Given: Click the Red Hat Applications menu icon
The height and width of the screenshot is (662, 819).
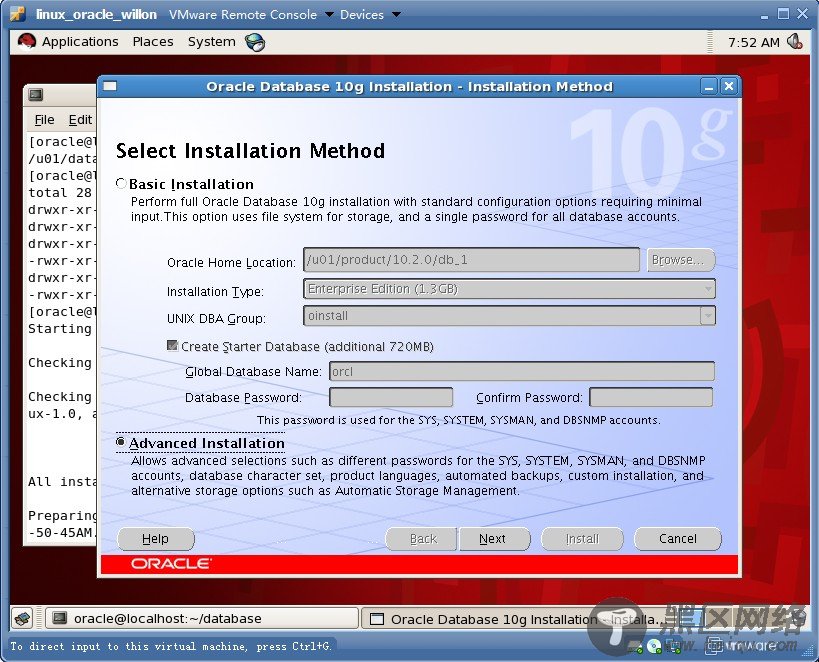Looking at the screenshot, I should (x=26, y=41).
